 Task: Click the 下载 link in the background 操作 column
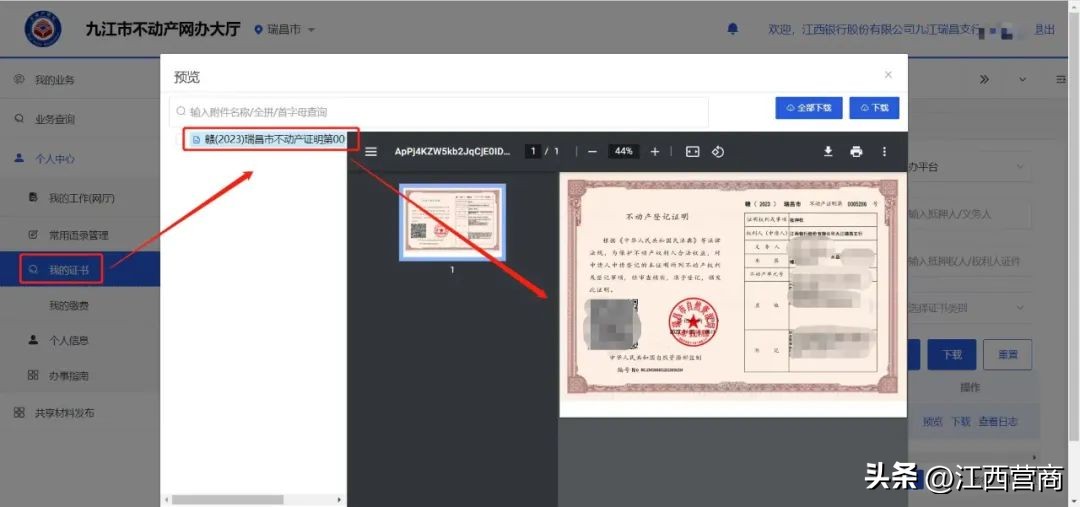click(x=960, y=422)
